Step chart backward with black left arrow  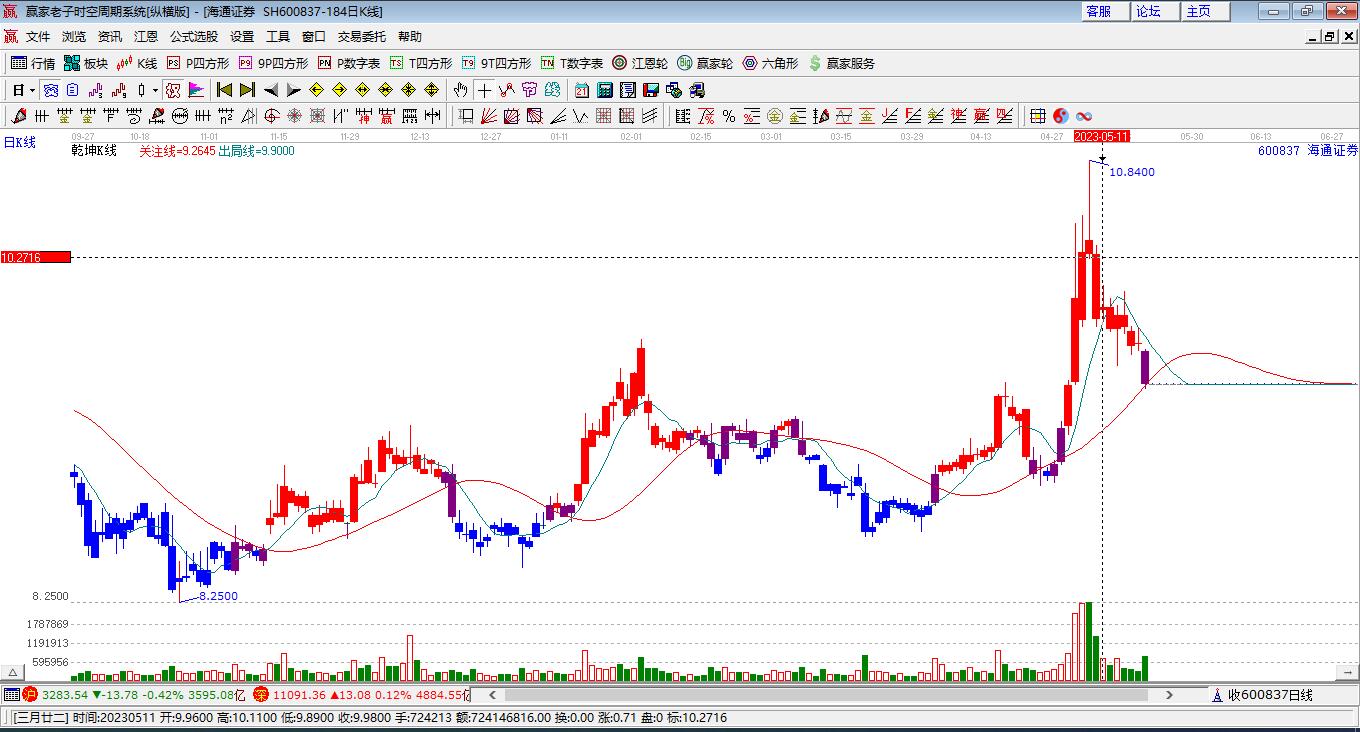point(271,90)
